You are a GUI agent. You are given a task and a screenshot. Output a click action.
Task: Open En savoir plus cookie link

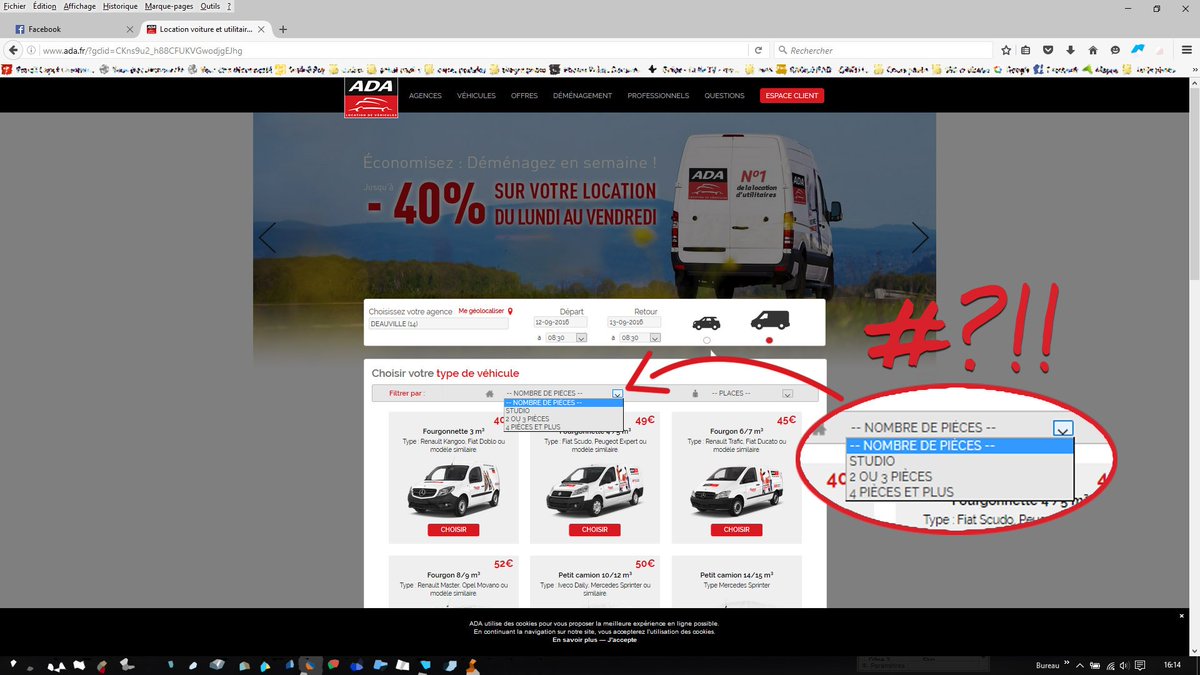pyautogui.click(x=573, y=639)
